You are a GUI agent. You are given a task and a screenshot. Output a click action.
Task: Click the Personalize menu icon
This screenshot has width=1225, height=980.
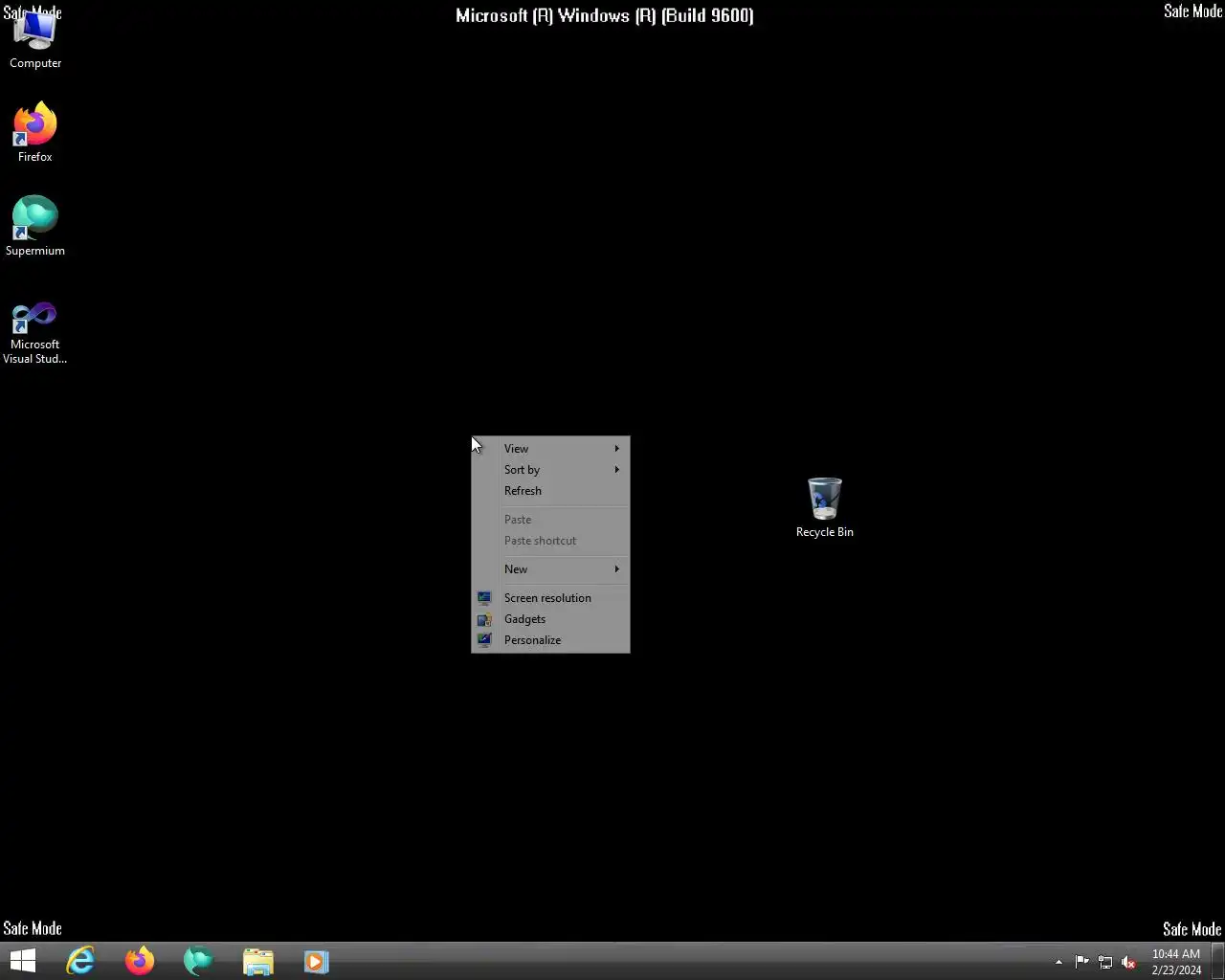[484, 640]
